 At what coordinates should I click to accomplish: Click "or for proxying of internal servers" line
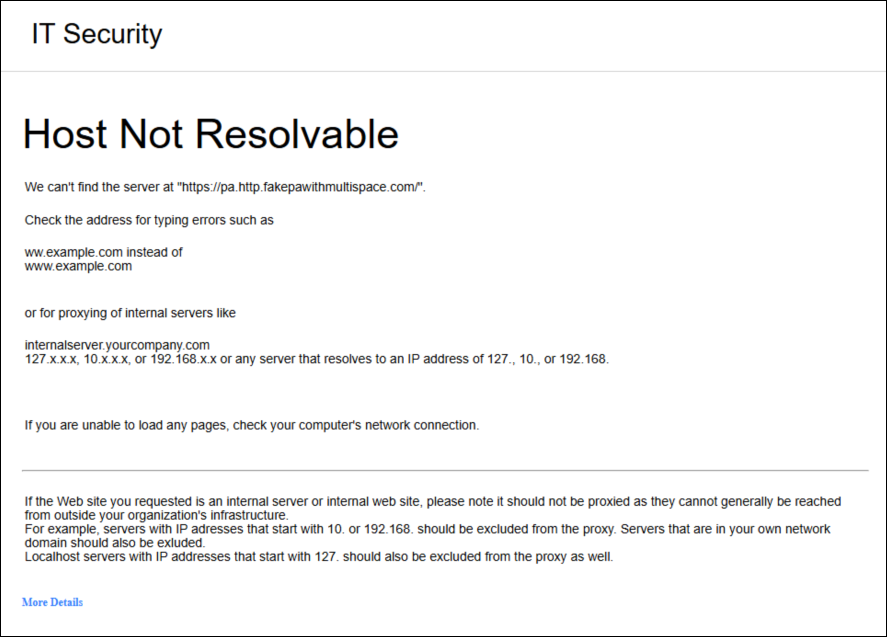coord(130,313)
